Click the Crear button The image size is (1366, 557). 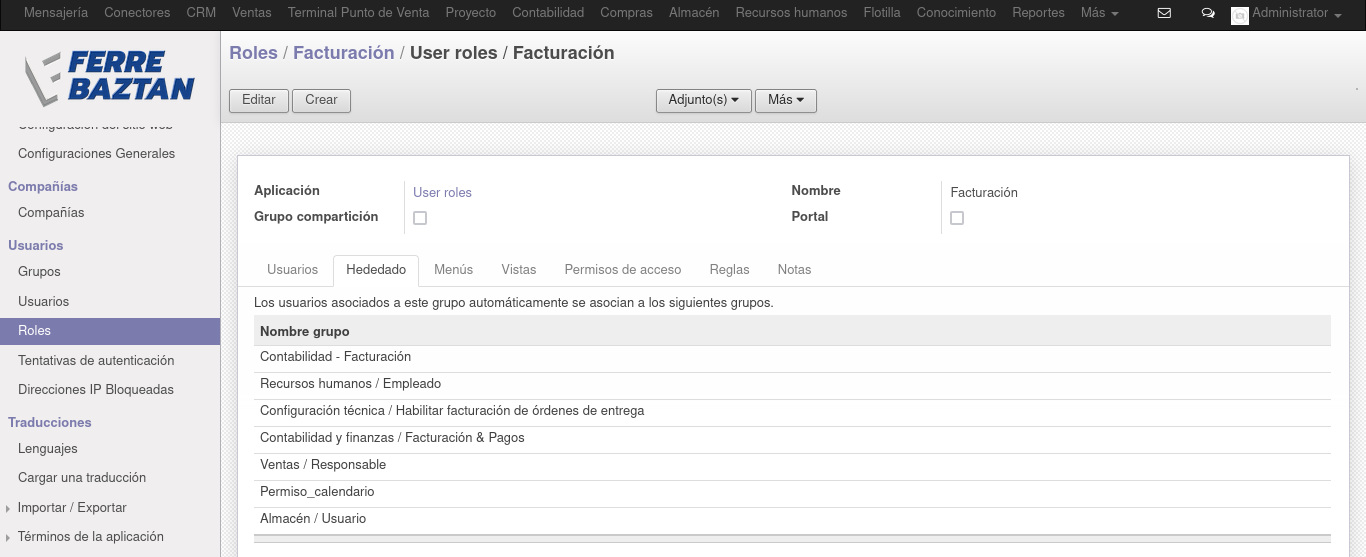pyautogui.click(x=321, y=100)
